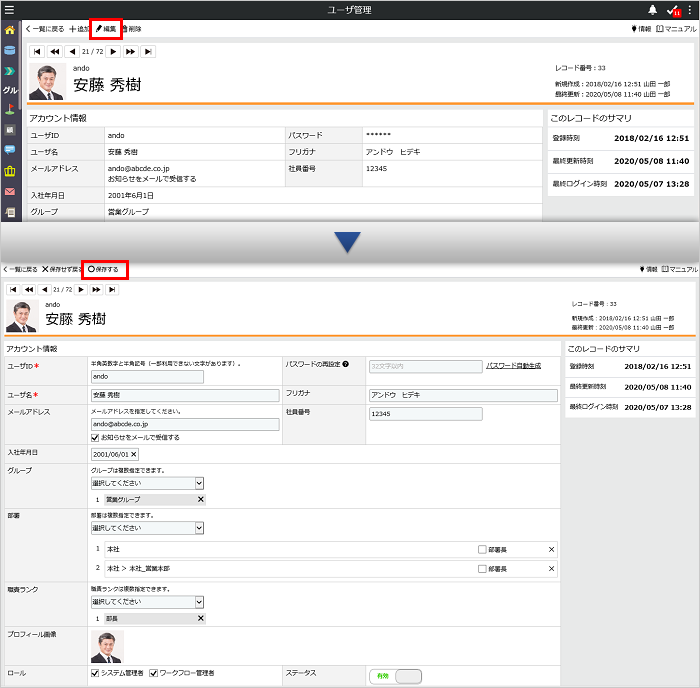
Task: Go to next record in edit-screen navigator
Action: [81, 290]
